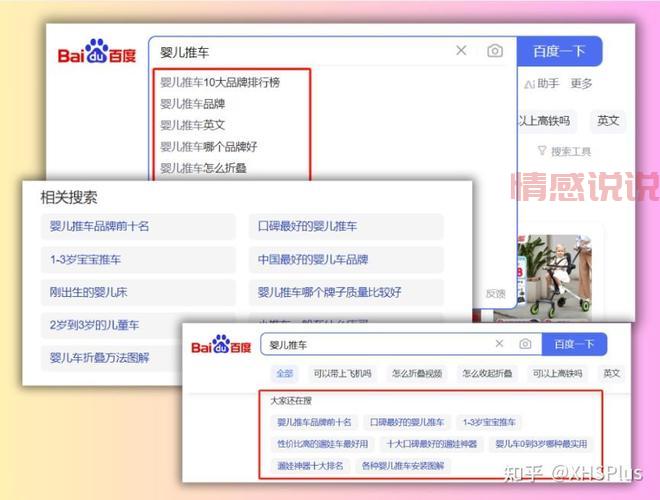Open related search 婴儿推车哪个牌子质量比较好
Image resolution: width=660 pixels, height=500 pixels.
point(346,292)
